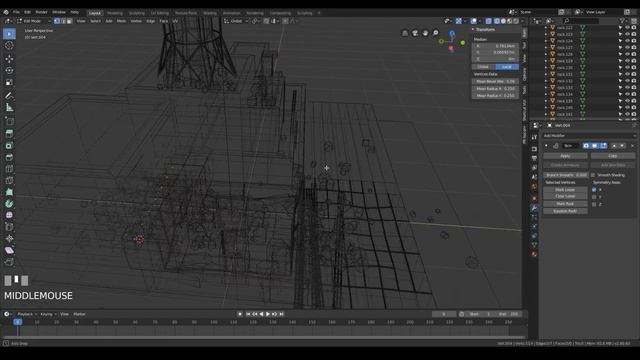Select the Poly Build tool
640x360 pixels.
click(9, 192)
